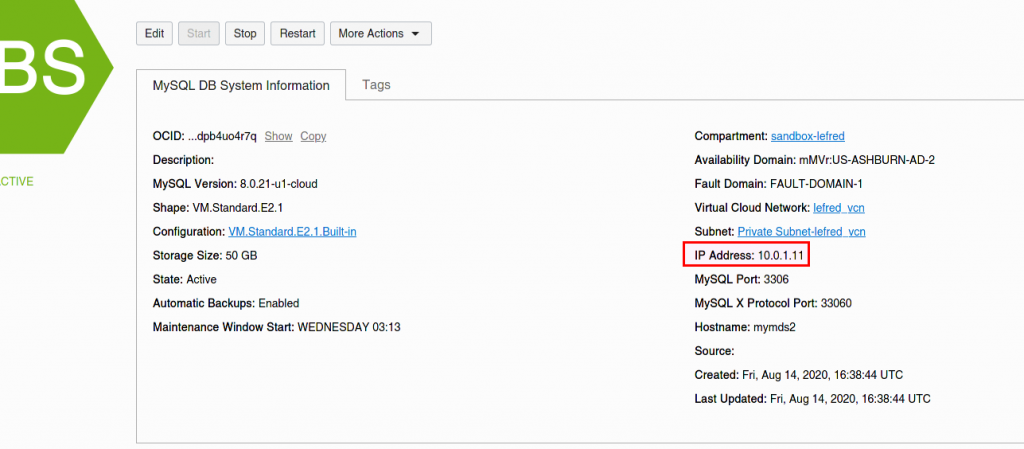Viewport: 1024px width, 449px height.
Task: Select the MySQL DB System Information tab
Action: [241, 85]
